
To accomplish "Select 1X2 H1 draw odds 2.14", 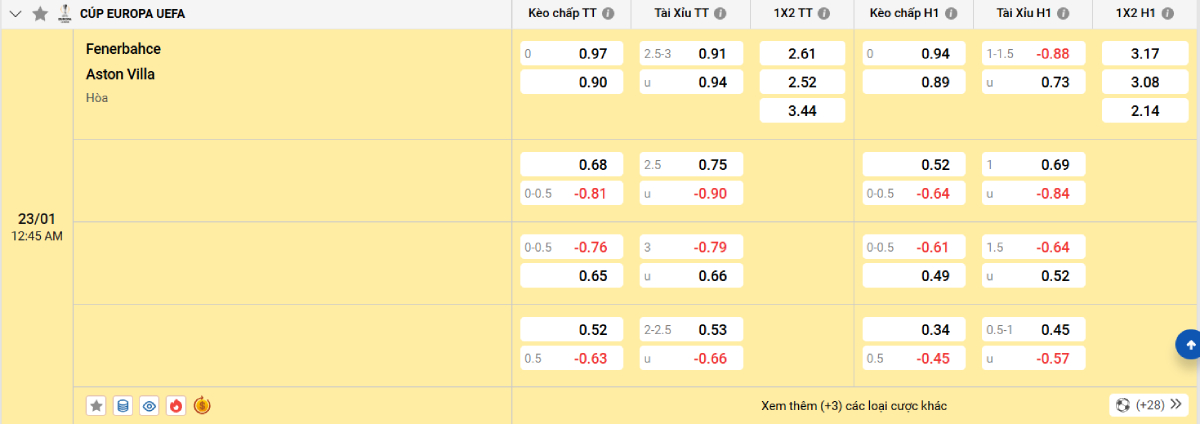I will [x=1144, y=111].
